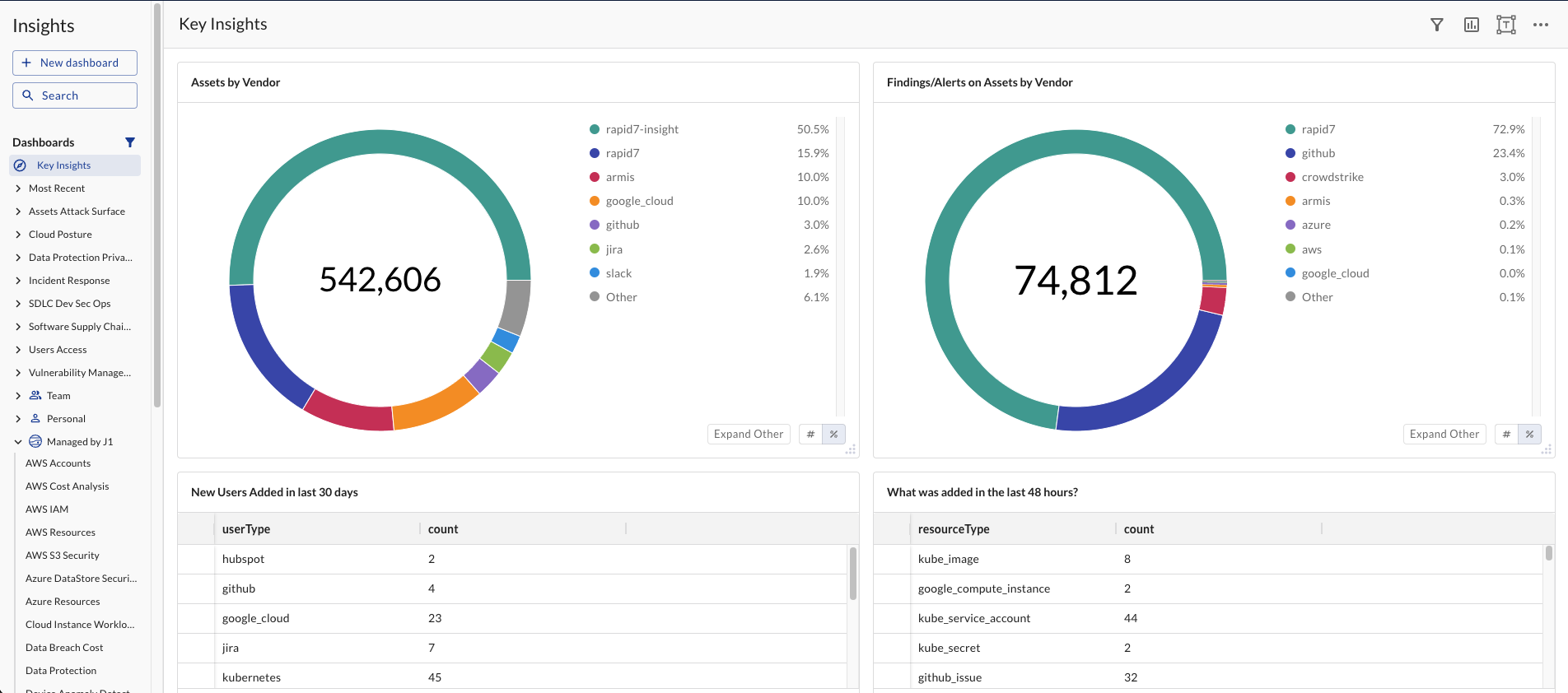Switch Findings/Alerts chart to number view
The image size is (1568, 693).
pyautogui.click(x=1506, y=434)
